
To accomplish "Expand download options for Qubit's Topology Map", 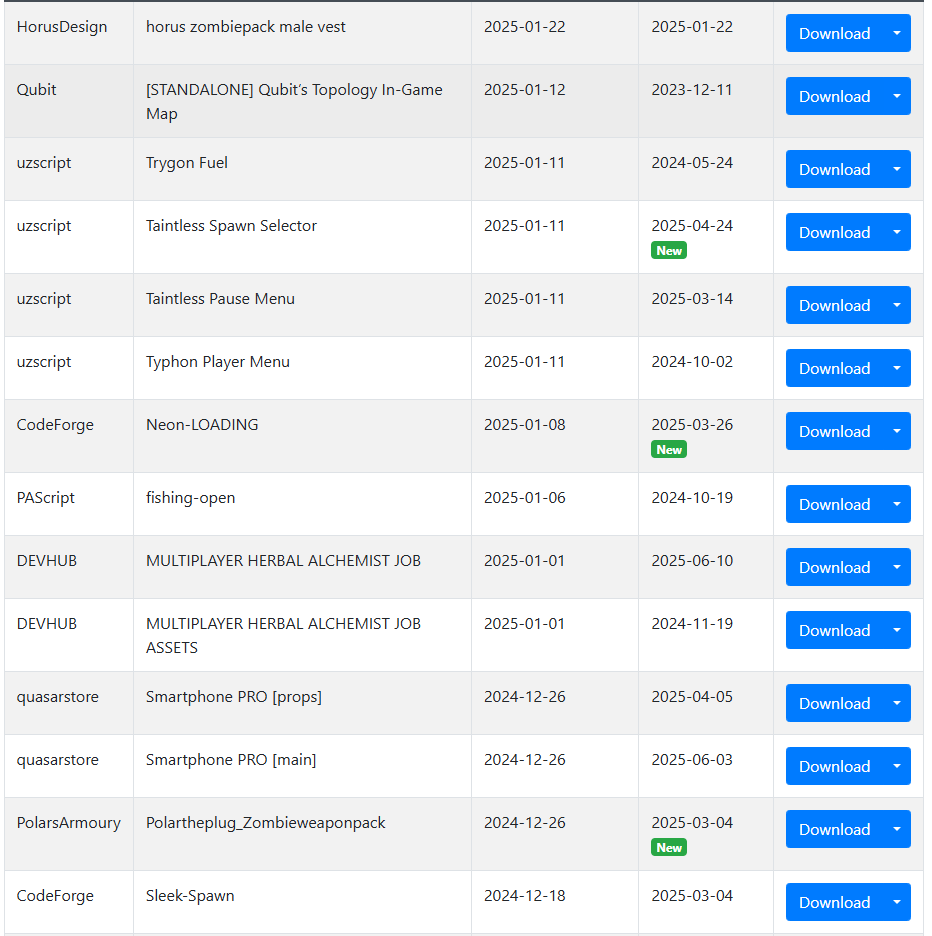I will point(897,96).
